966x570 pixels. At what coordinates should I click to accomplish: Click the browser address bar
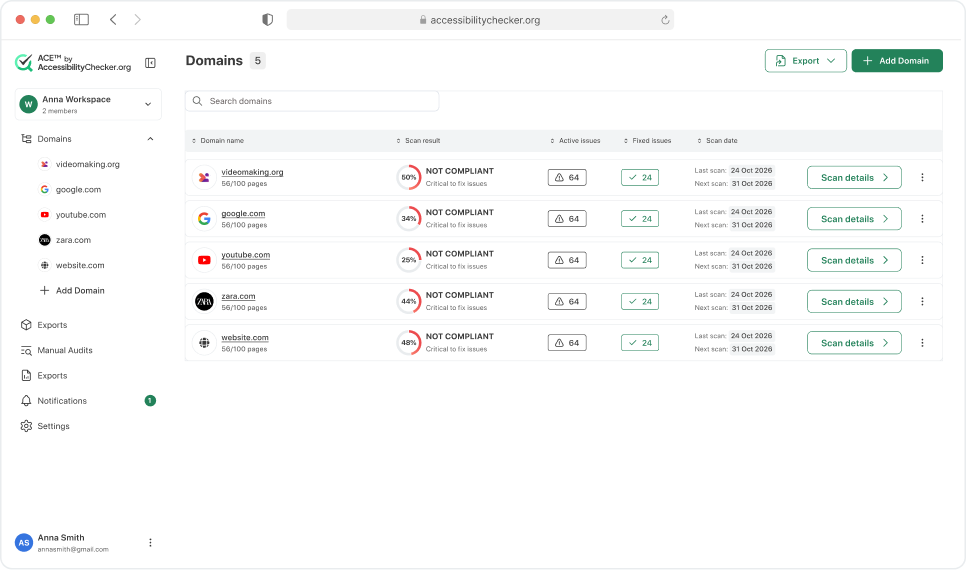click(480, 20)
